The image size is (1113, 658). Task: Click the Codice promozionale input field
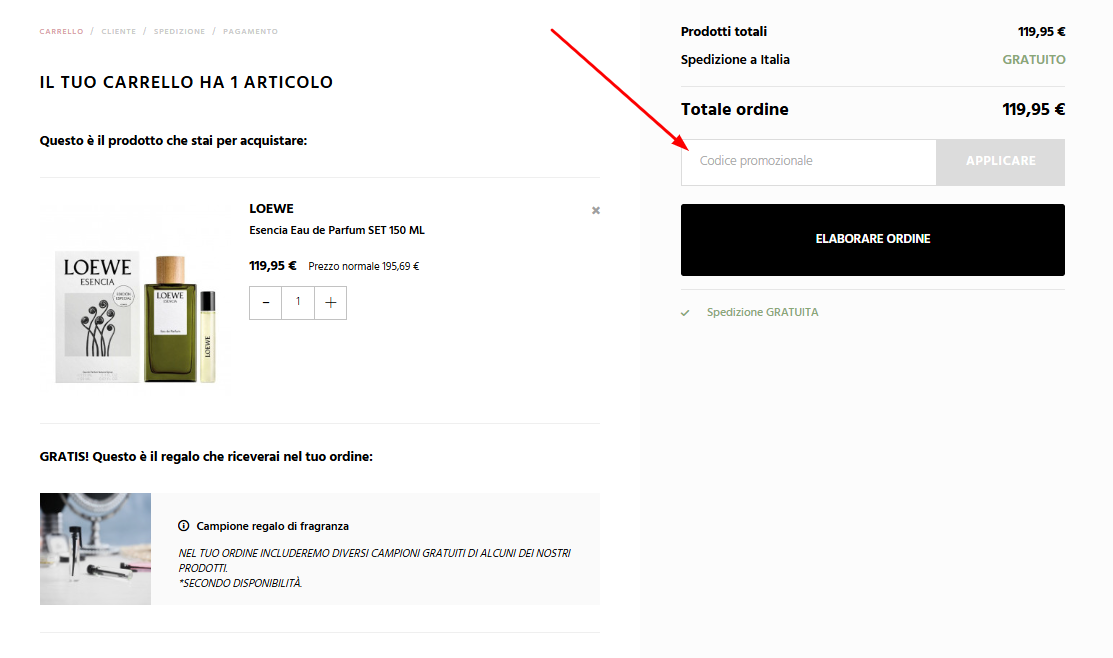tap(808, 161)
